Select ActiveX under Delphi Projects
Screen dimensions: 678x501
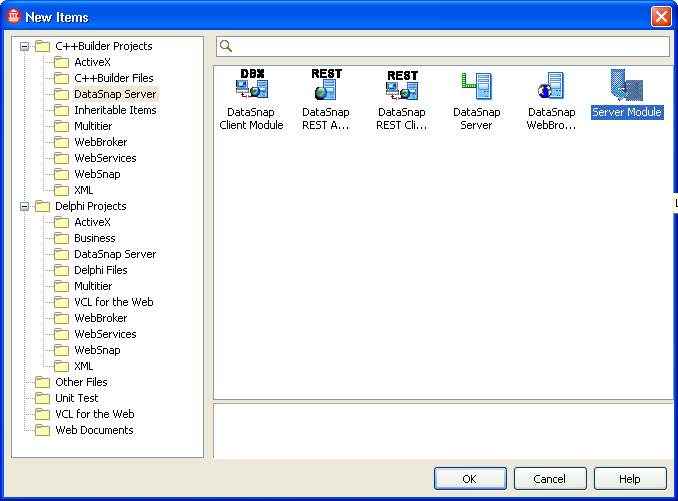[93, 222]
